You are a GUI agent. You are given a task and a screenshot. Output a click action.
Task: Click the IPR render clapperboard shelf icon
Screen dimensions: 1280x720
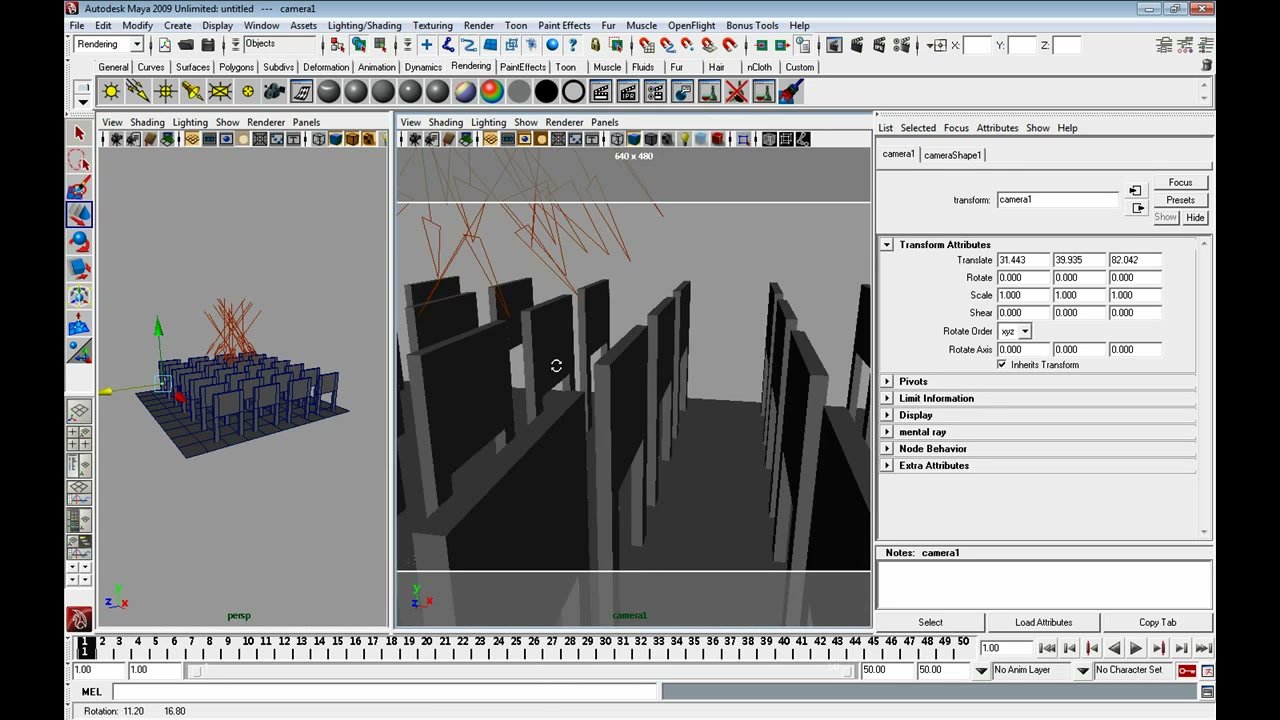[x=628, y=92]
